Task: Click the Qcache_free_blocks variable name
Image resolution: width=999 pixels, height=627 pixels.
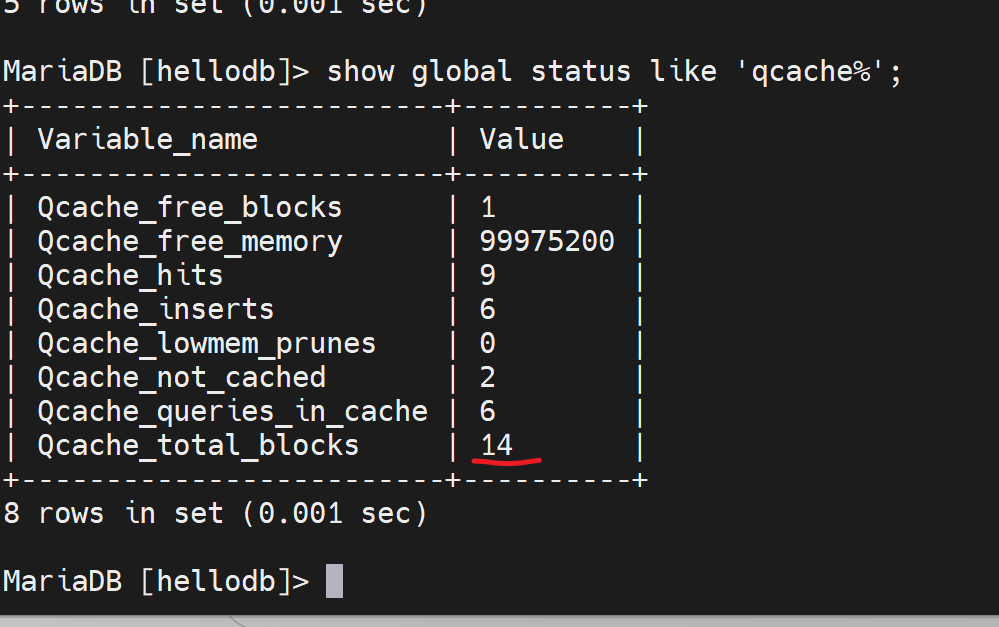Action: (x=190, y=208)
